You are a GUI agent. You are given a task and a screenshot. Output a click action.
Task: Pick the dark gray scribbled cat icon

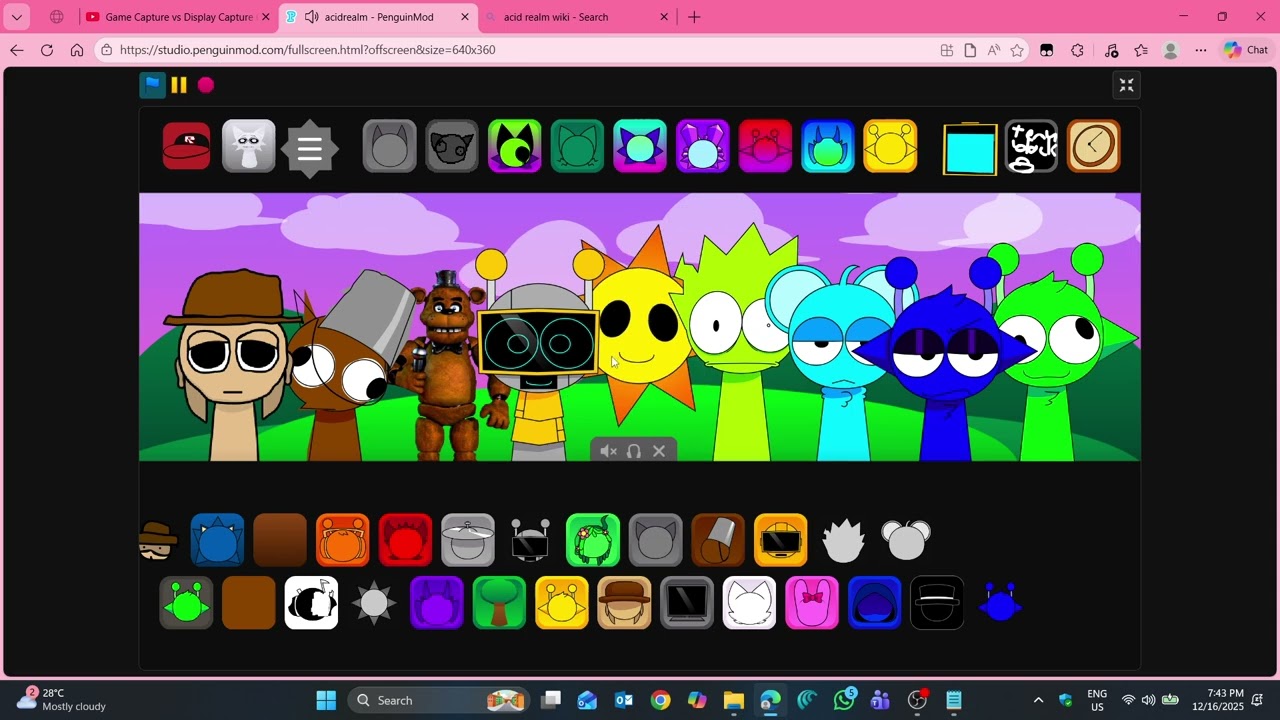pyautogui.click(x=452, y=147)
